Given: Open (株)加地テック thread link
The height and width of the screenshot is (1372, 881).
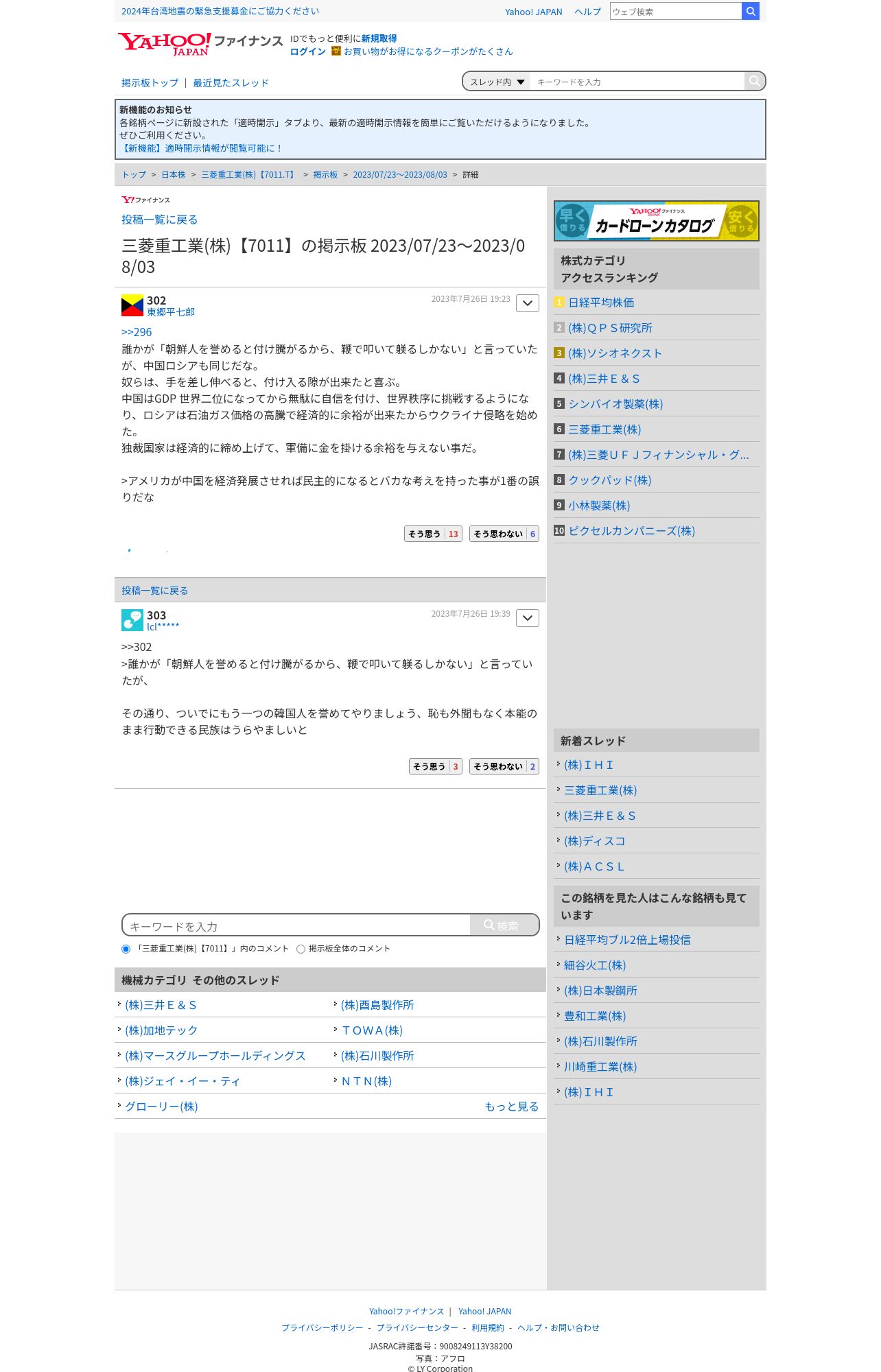Looking at the screenshot, I should pos(161,1030).
